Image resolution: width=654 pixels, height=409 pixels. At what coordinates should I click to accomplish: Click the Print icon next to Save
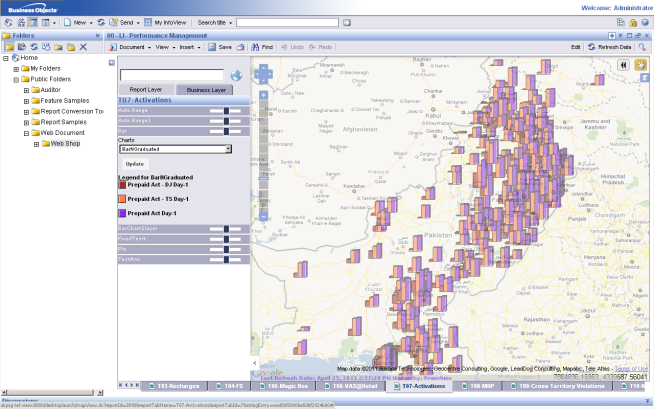(240, 47)
